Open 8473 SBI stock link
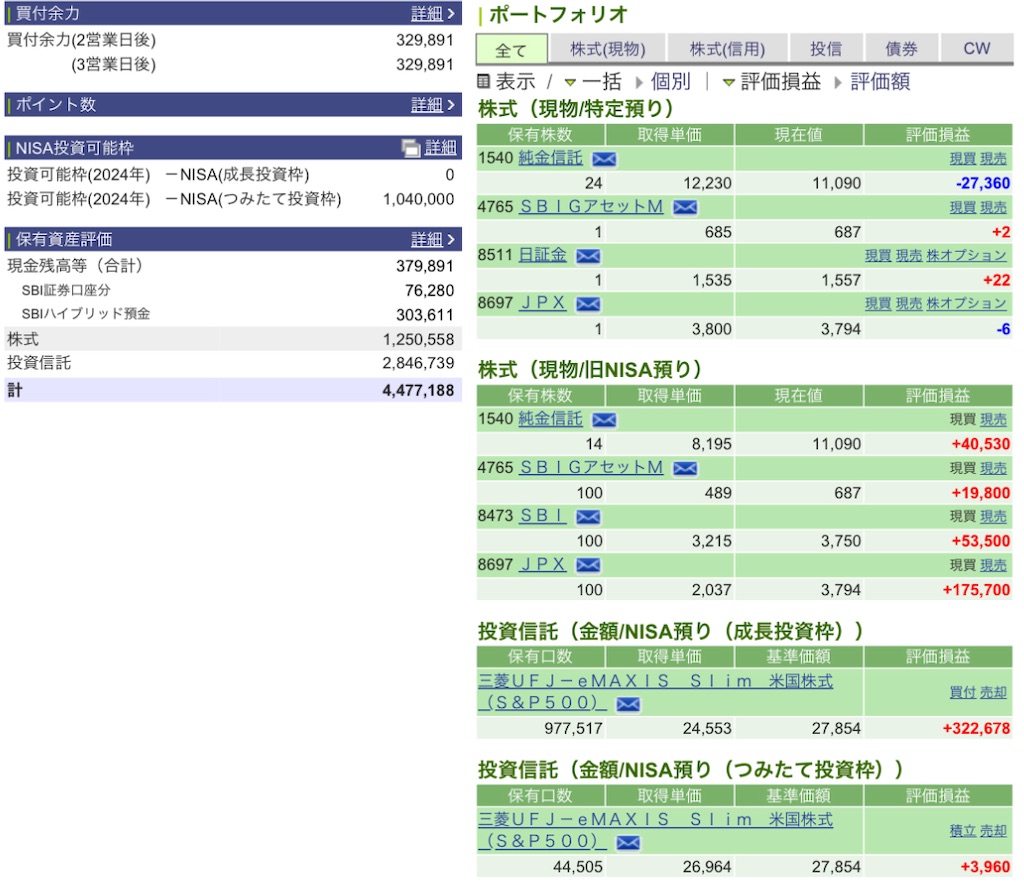Screen dimensions: 1024x882 (x=543, y=516)
